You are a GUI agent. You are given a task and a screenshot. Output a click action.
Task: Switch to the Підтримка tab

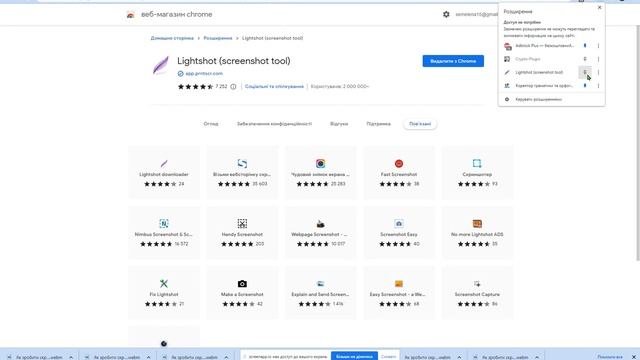click(x=378, y=124)
